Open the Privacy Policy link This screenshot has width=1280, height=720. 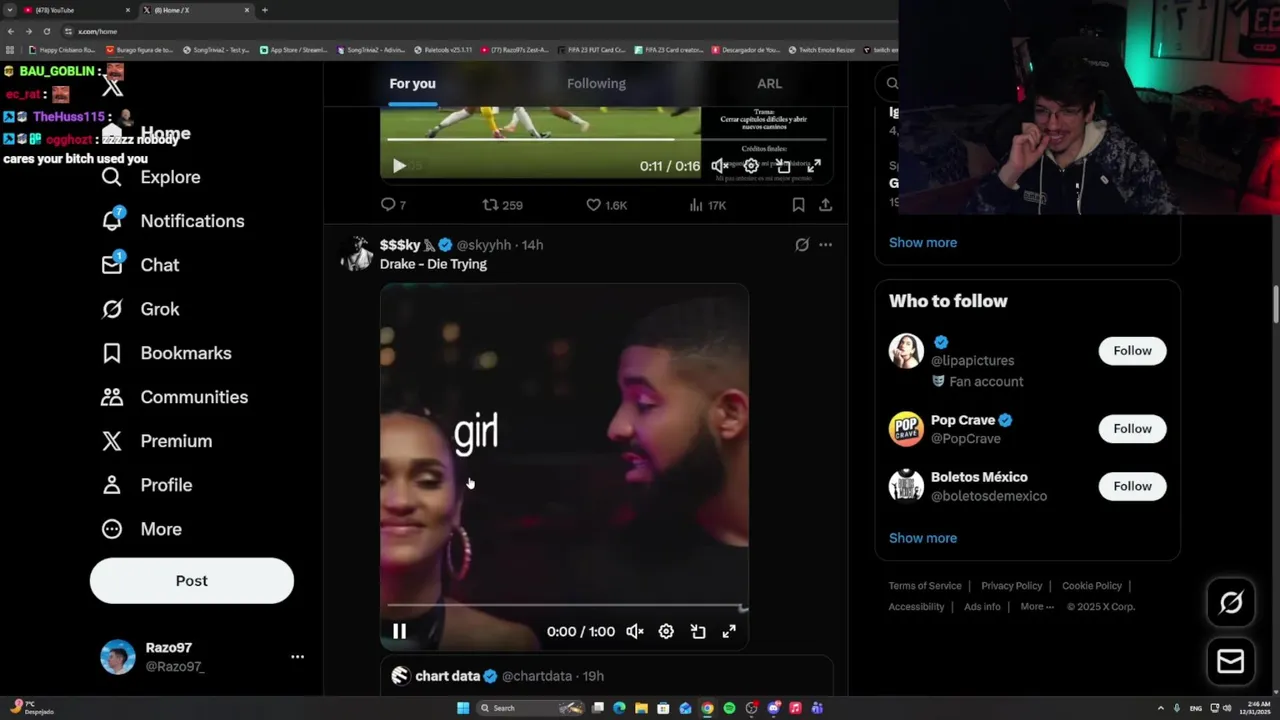tap(1011, 586)
